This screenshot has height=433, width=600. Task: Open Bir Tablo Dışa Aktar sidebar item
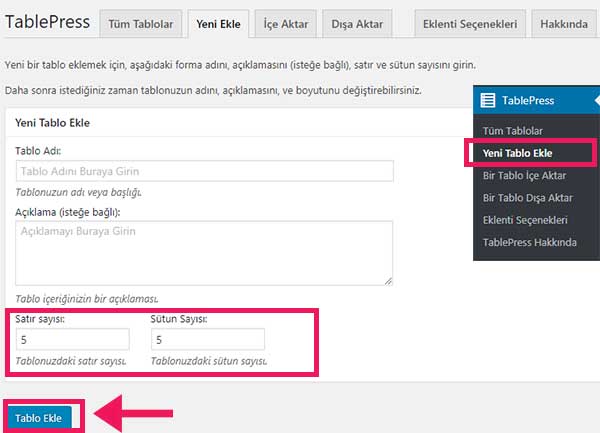528,198
